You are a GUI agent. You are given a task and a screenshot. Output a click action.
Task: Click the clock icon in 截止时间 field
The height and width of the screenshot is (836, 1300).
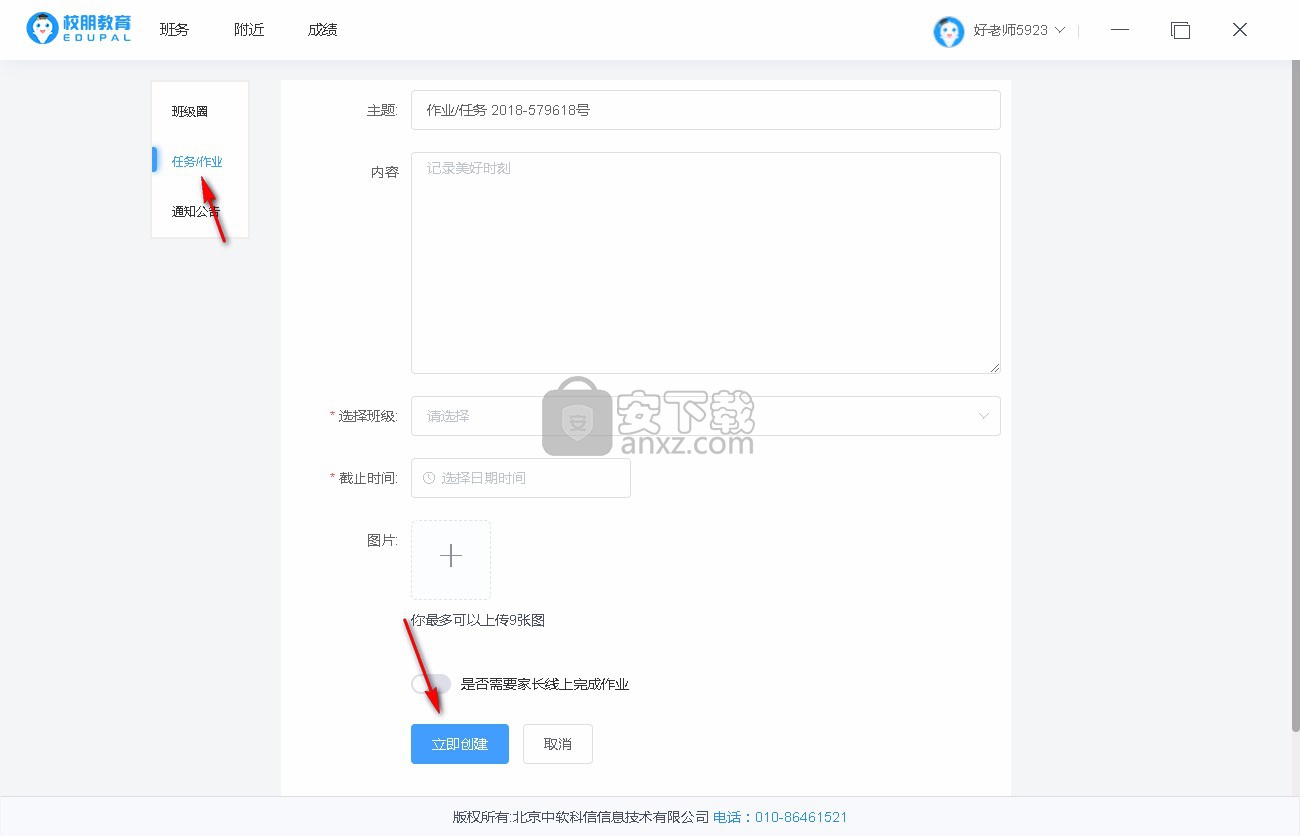(429, 478)
